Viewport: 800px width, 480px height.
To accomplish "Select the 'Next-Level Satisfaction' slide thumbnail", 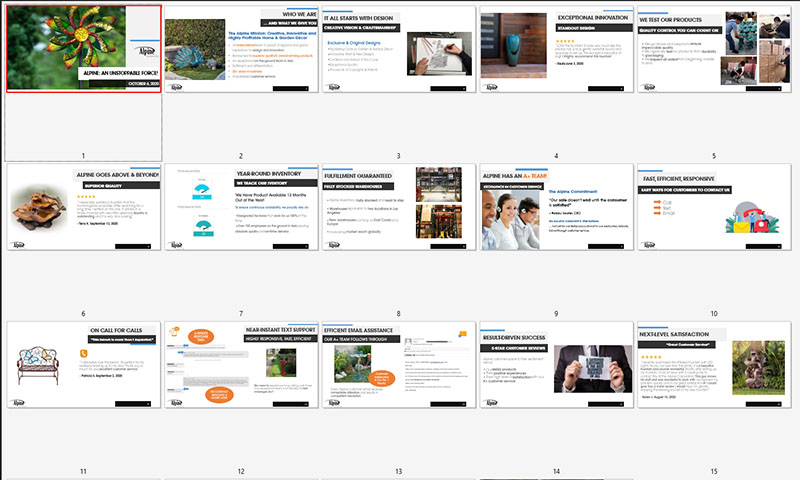I will coord(714,365).
